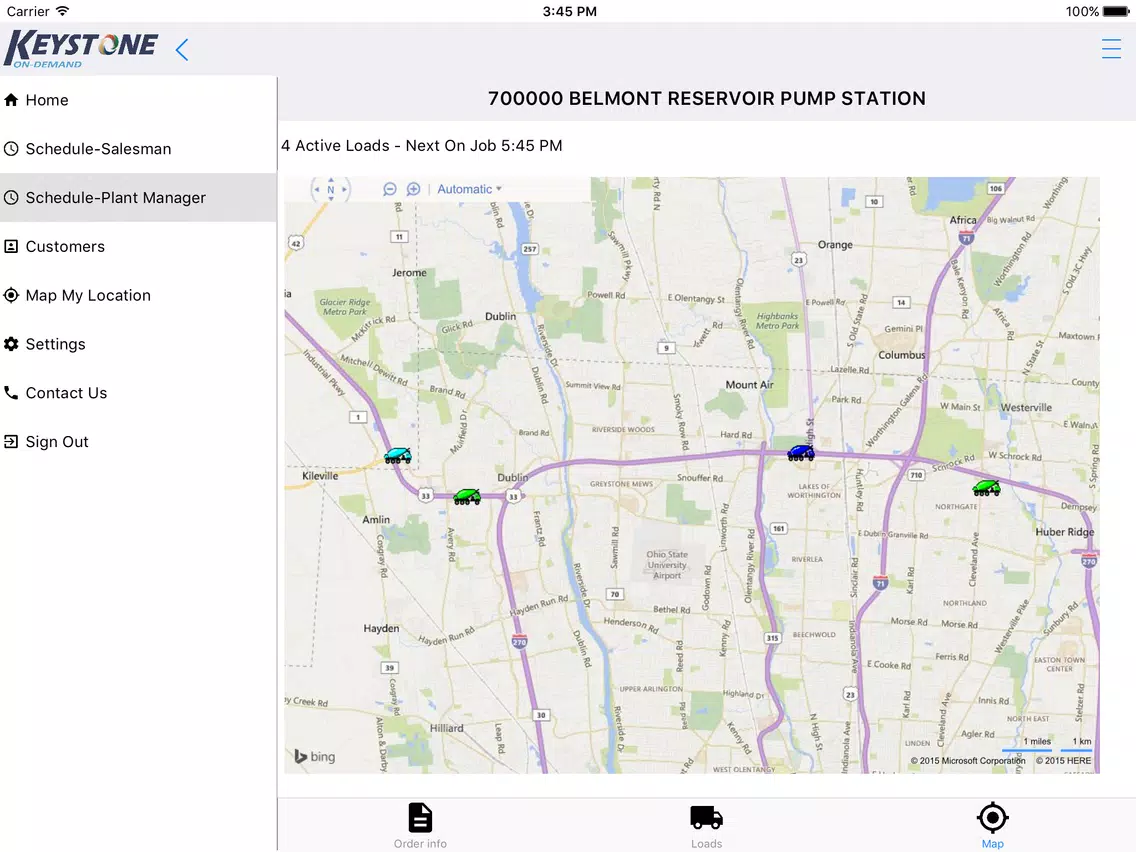Click the Home house icon

click(x=11, y=100)
